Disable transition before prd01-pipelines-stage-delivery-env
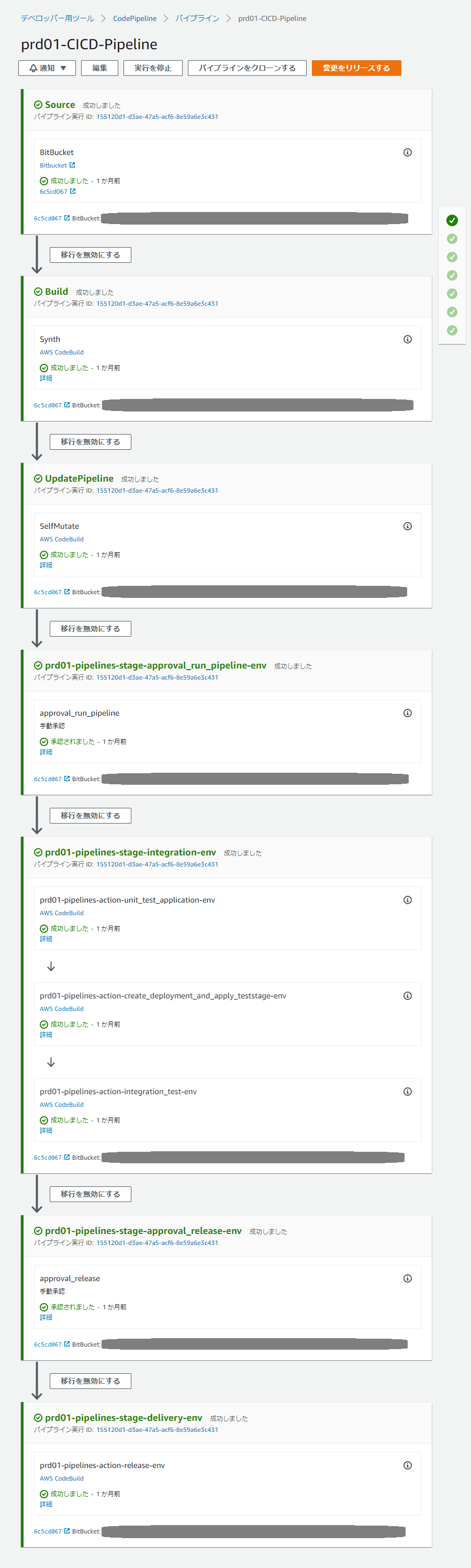The height and width of the screenshot is (1568, 471). (90, 1381)
